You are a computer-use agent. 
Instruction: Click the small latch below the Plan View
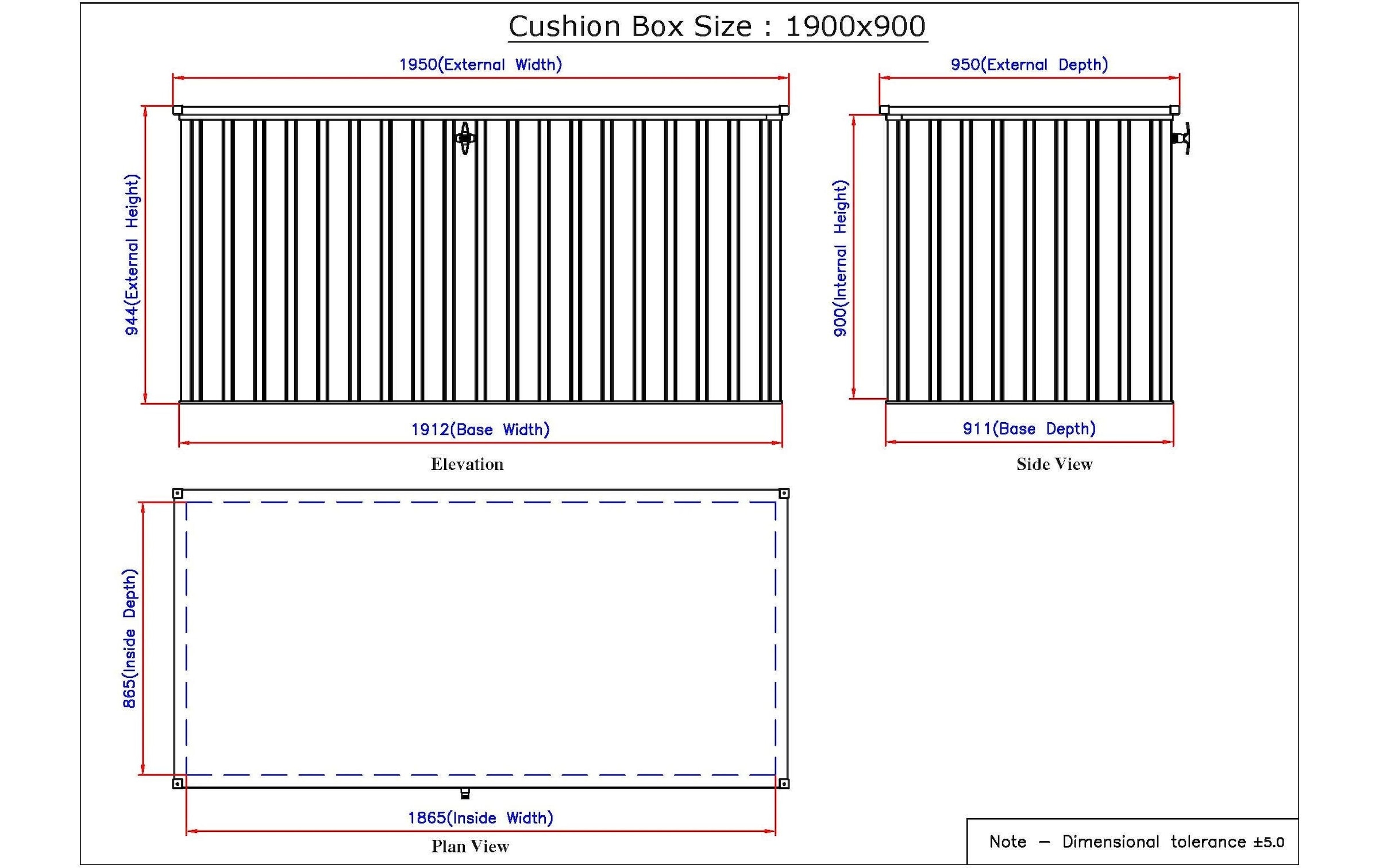tap(465, 794)
